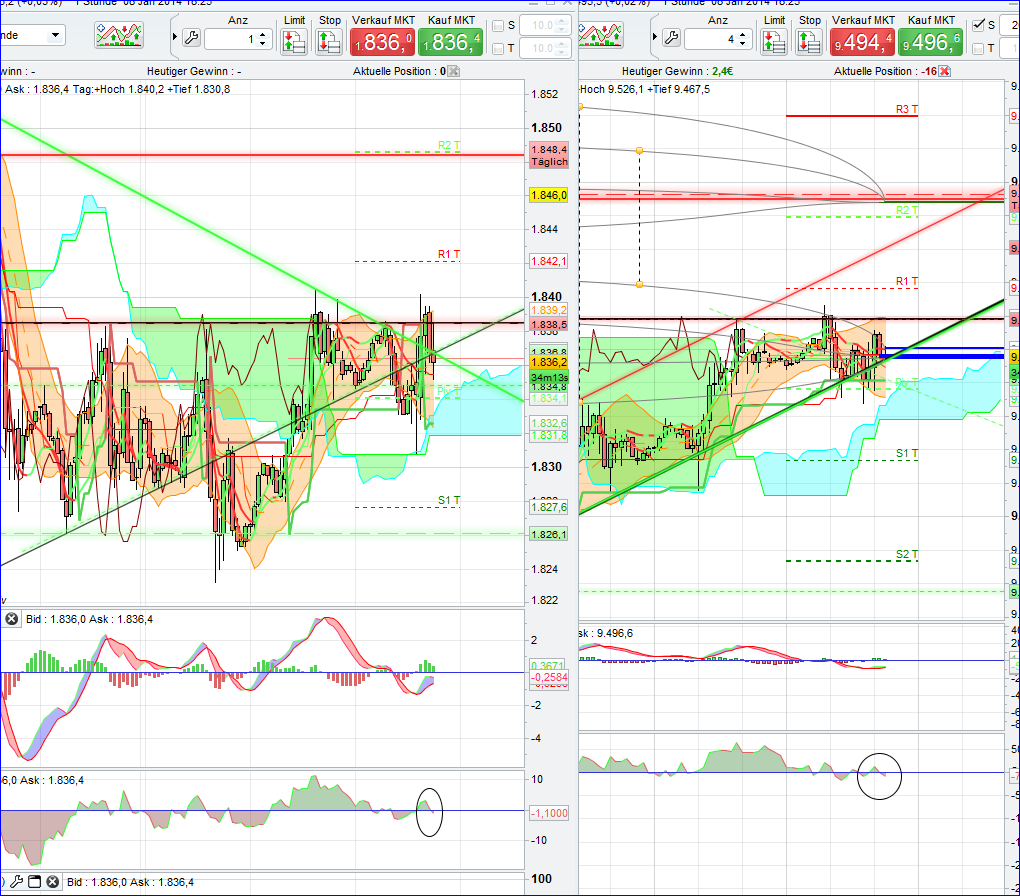Click the wrench icon in the bottom indicator bar
Image resolution: width=1020 pixels, height=896 pixels.
(17, 882)
